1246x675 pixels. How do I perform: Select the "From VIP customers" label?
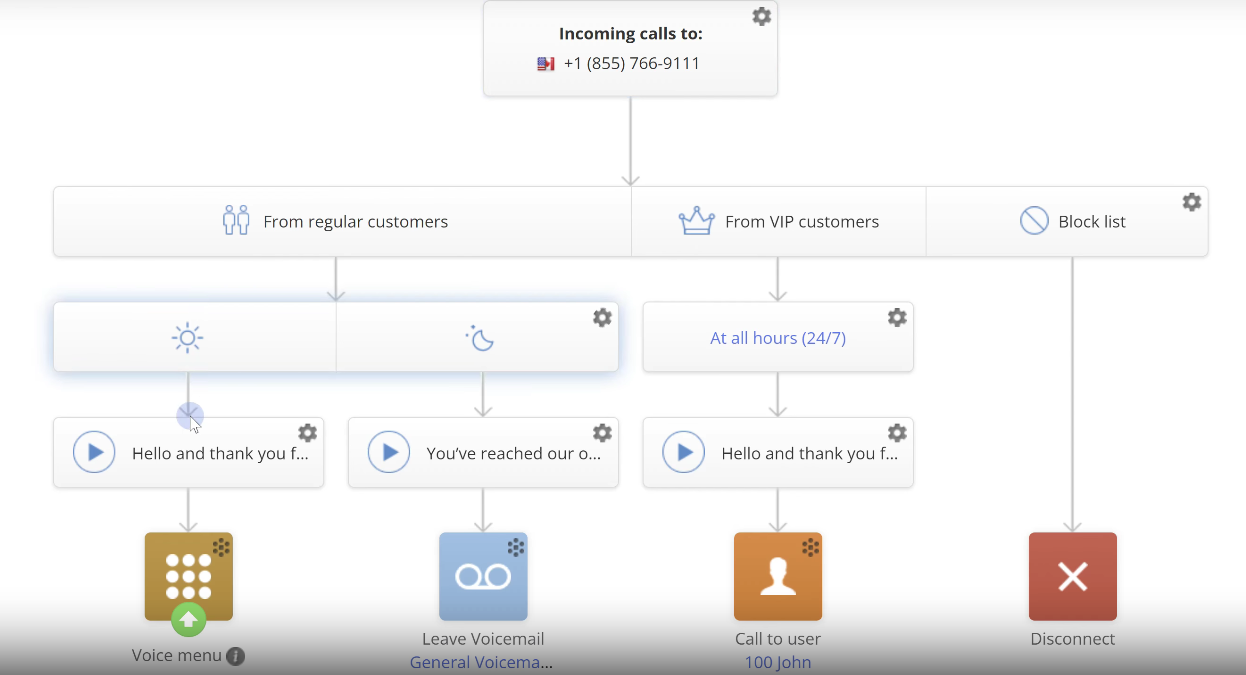click(802, 222)
